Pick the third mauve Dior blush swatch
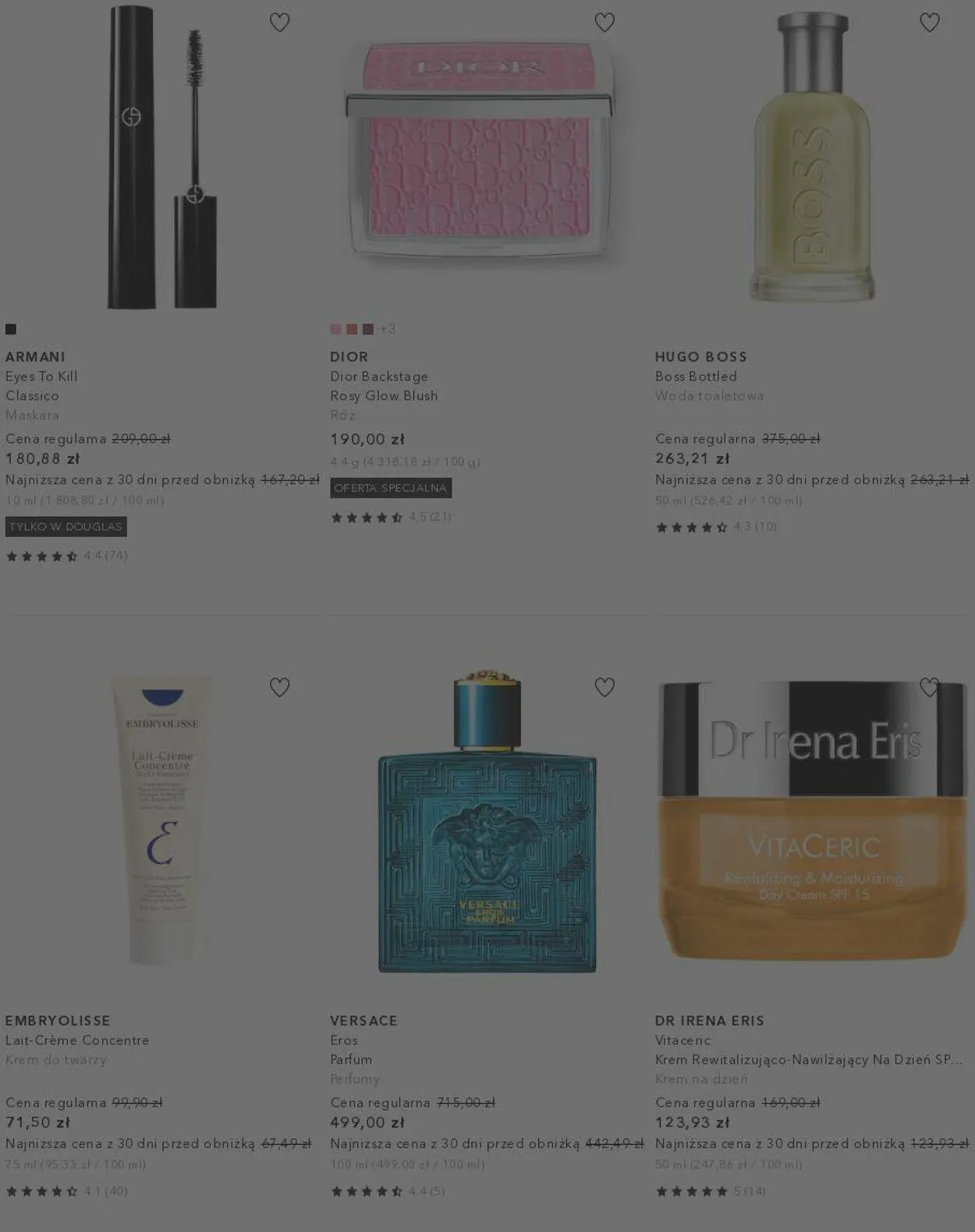Screen dimensions: 975x1232 pos(367,329)
